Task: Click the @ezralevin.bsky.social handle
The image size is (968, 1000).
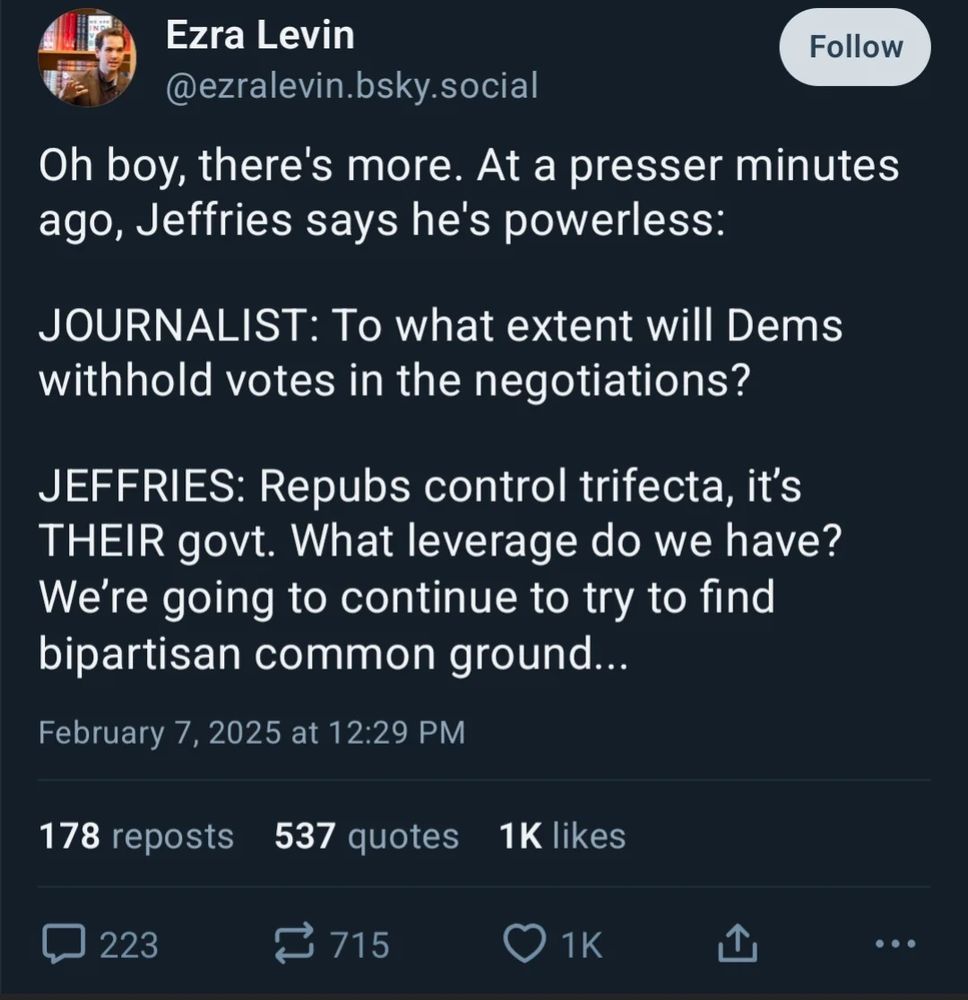Action: 351,86
